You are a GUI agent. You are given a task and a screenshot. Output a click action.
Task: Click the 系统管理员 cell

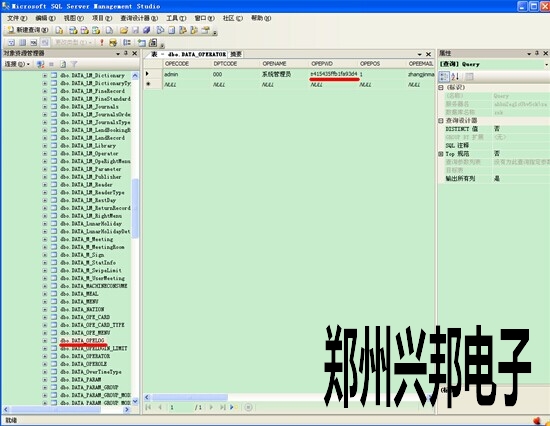pyautogui.click(x=284, y=74)
